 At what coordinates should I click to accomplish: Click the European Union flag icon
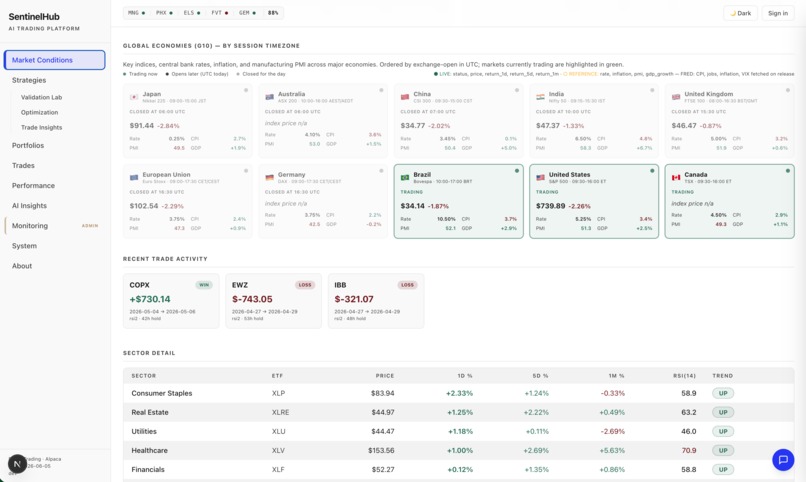134,177
